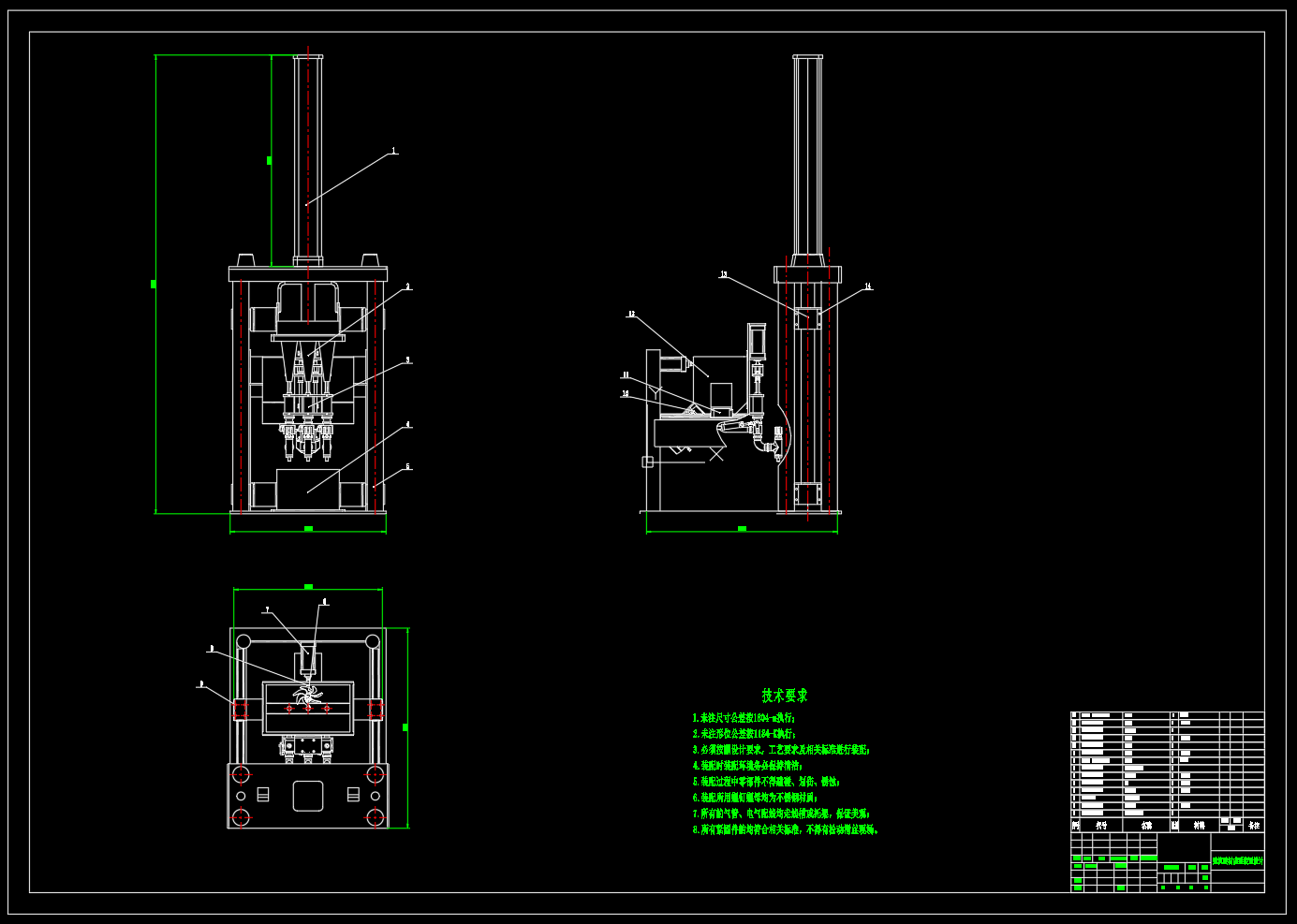Click the green drawing title in title block
This screenshot has width=1297, height=924.
click(x=1237, y=860)
